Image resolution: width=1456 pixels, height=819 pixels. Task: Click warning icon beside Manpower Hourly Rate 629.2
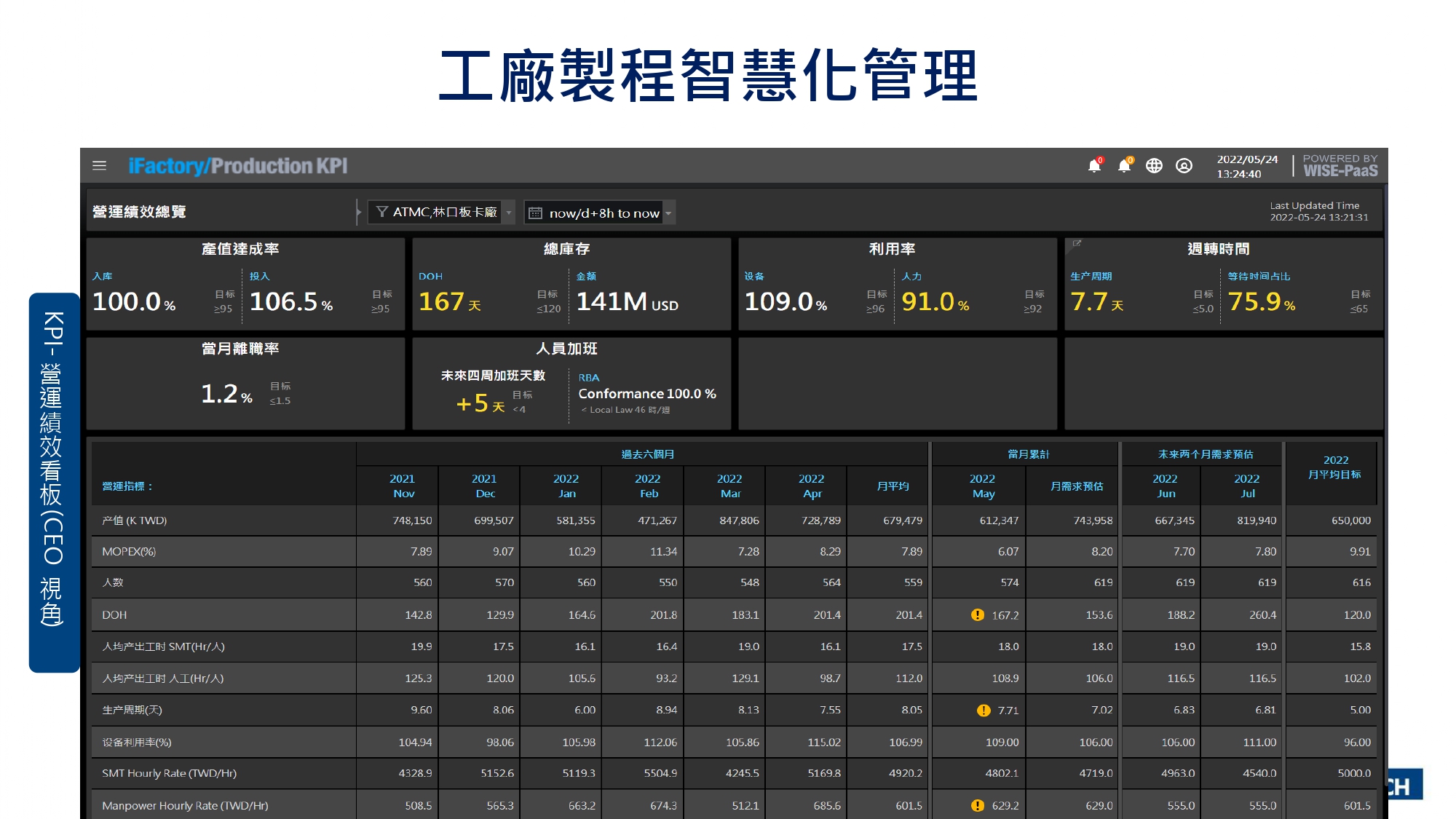tap(978, 806)
